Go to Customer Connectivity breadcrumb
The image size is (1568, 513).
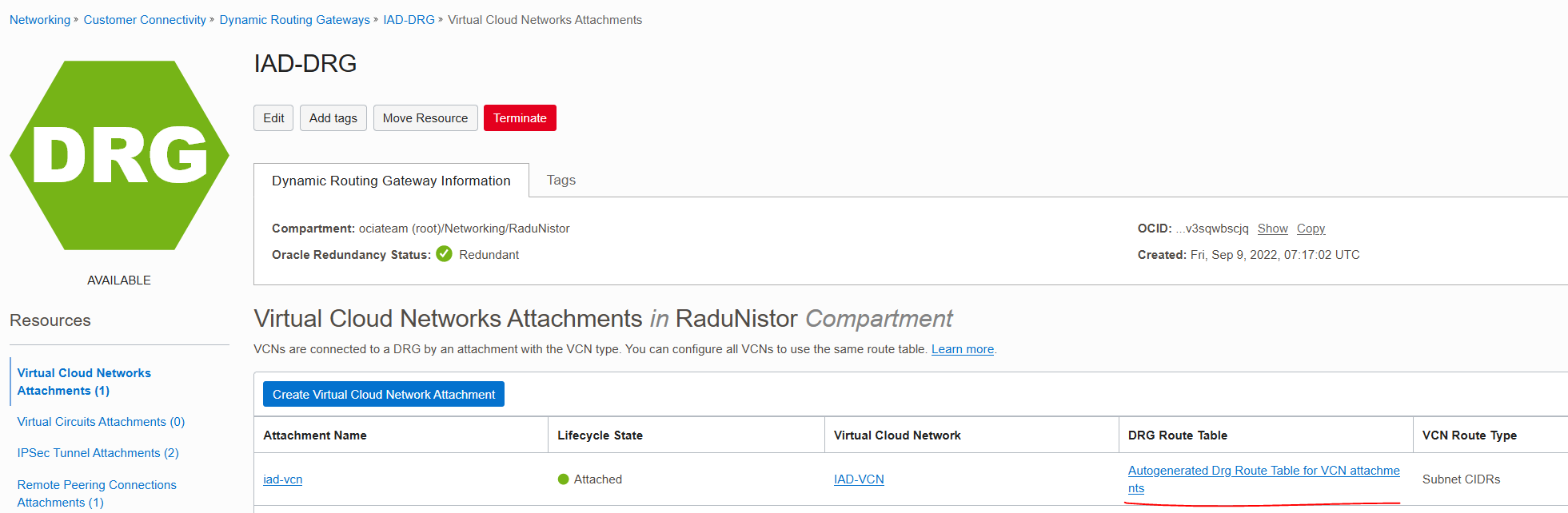(145, 20)
